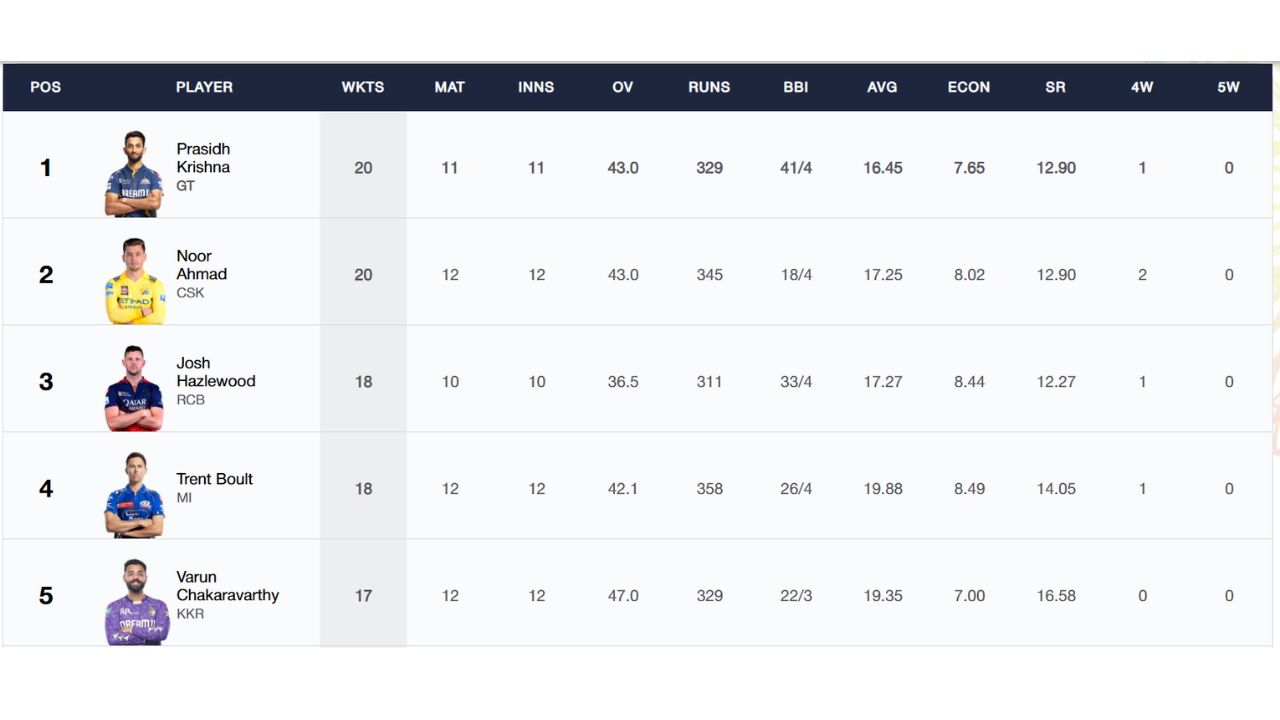Sort by the AVG column header

(882, 87)
